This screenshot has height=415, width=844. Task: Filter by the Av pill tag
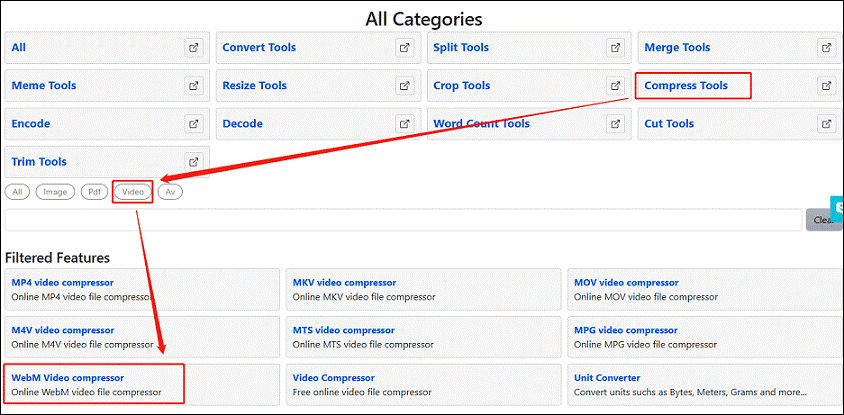(x=170, y=192)
